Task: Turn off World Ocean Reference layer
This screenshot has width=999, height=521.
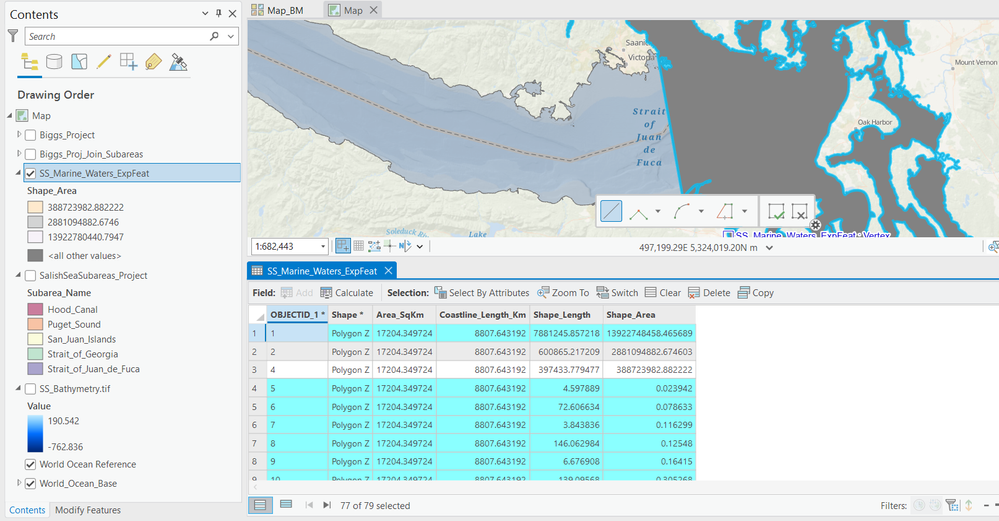Action: 31,464
